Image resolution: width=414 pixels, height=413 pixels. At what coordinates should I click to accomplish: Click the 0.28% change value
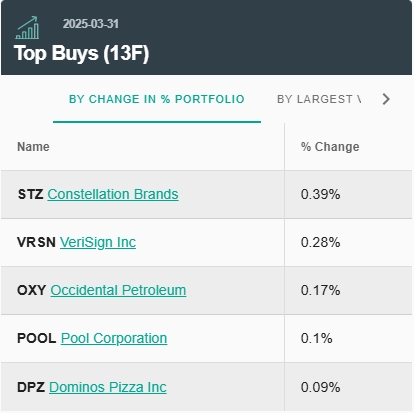point(320,242)
